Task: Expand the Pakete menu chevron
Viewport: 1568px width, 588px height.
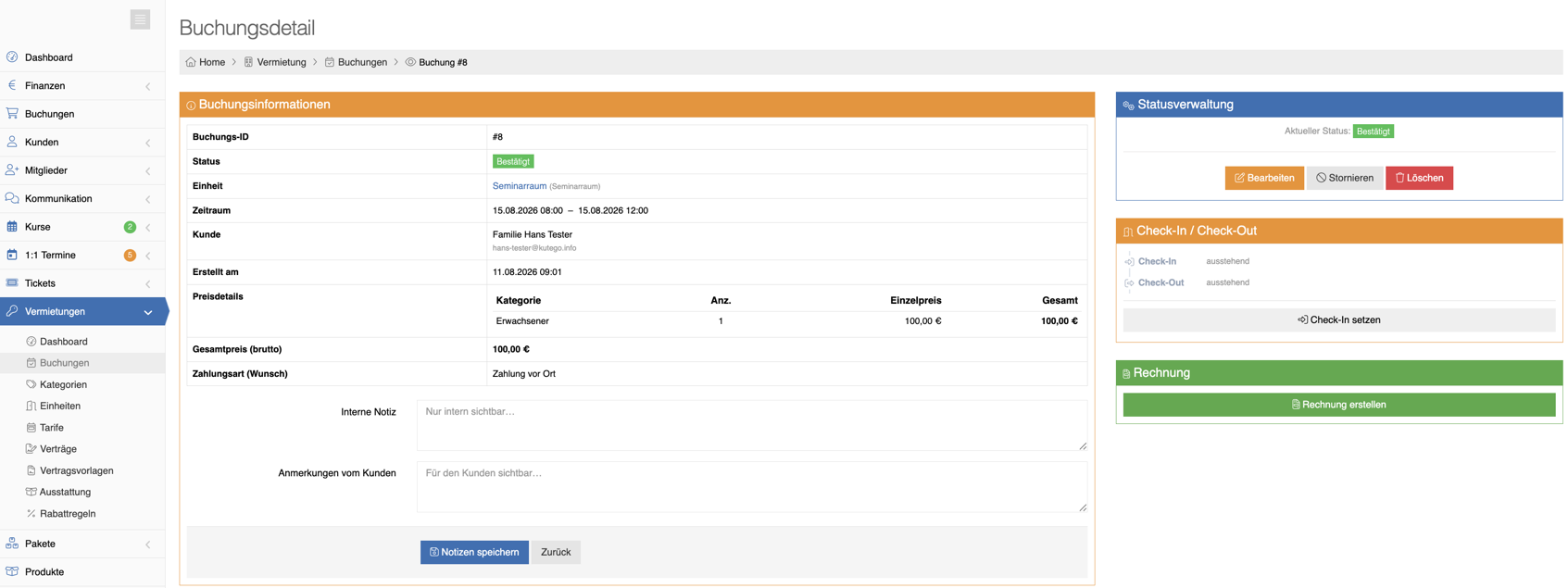Action: tap(148, 544)
